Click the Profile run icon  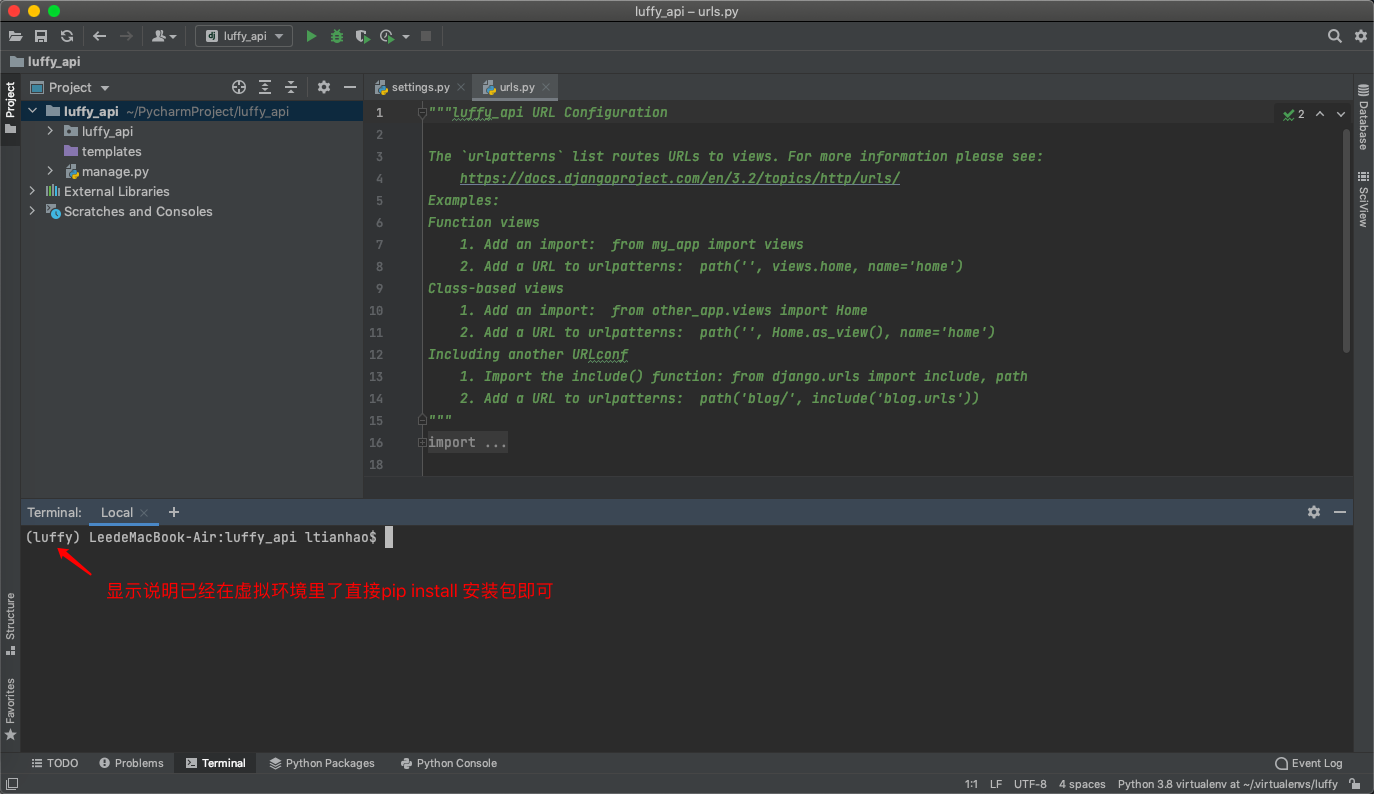[387, 36]
